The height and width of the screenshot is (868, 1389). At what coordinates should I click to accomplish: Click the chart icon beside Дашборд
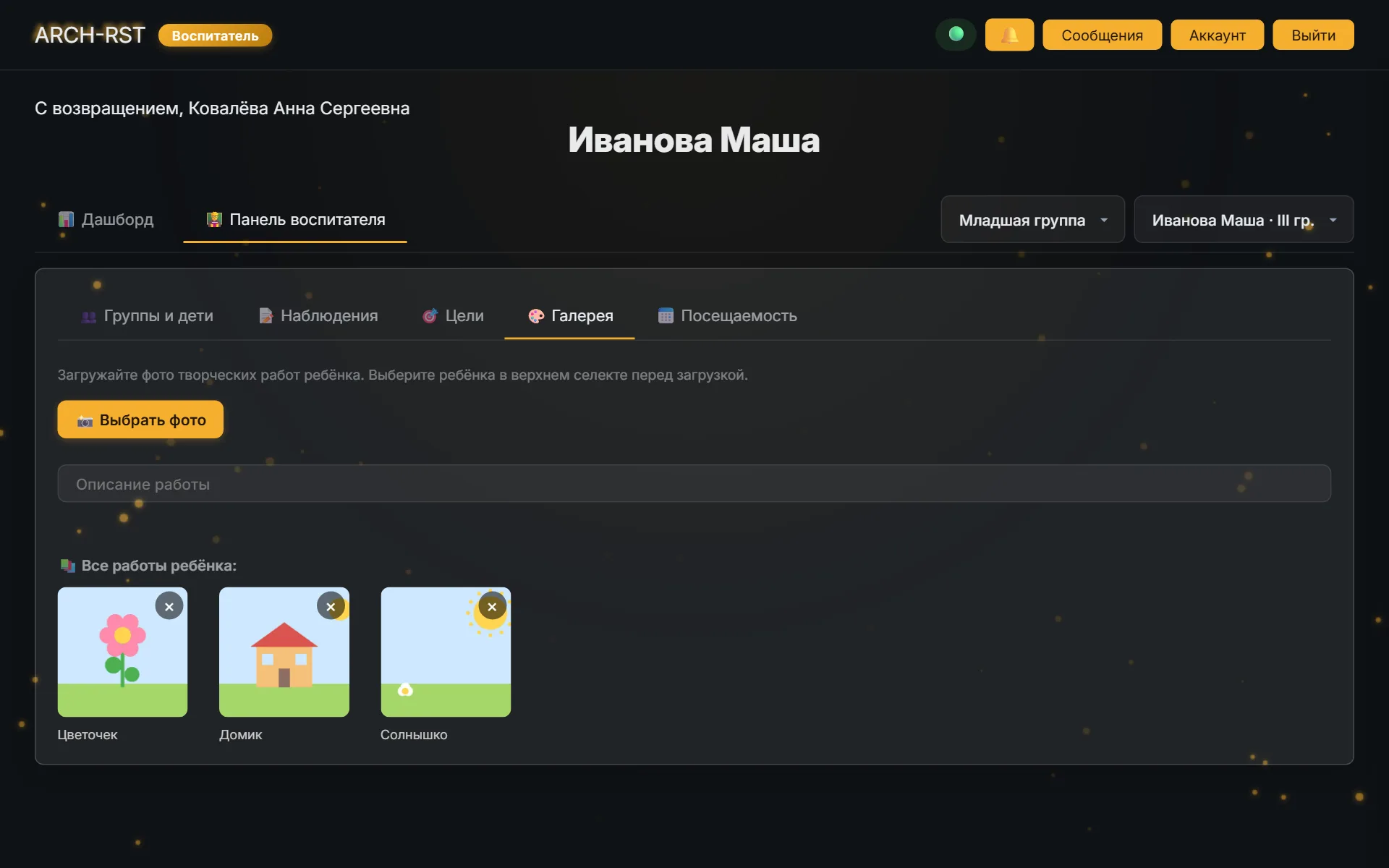point(66,219)
